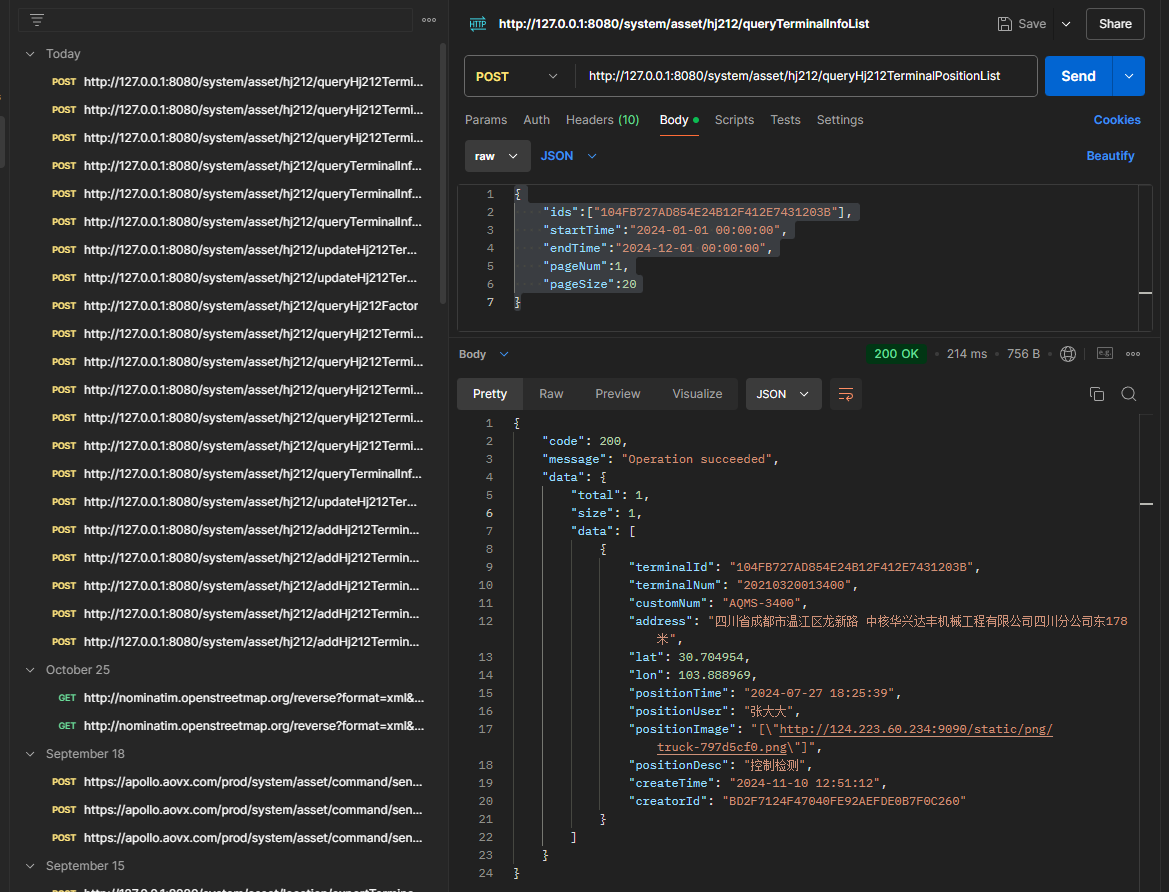Viewport: 1169px width, 892px height.
Task: Open the POST method dropdown
Action: coord(517,76)
